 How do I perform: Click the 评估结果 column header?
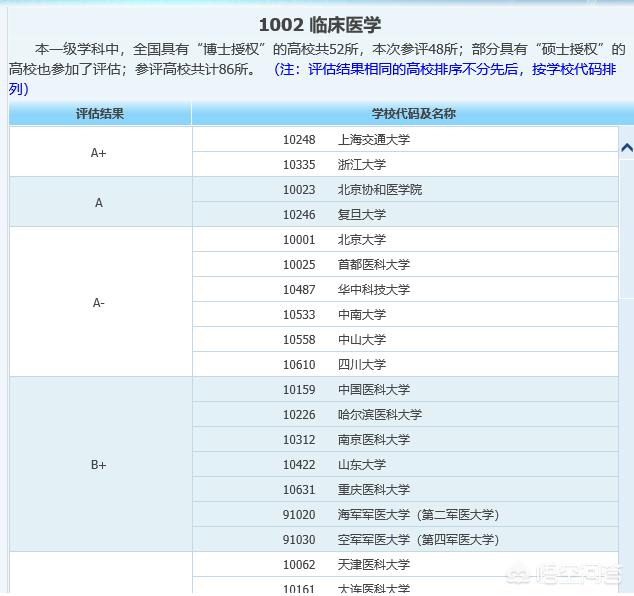[x=100, y=114]
